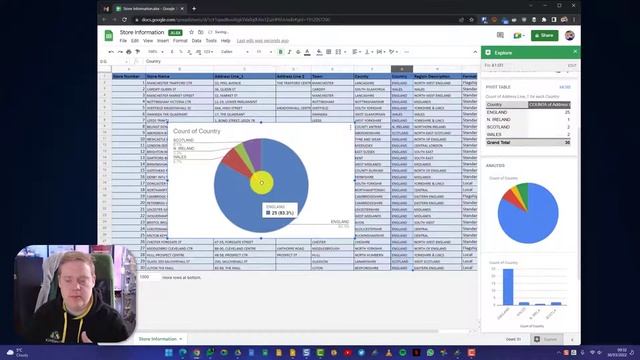Select the Explore panel pie chart thumbnail
The width and height of the screenshot is (640, 360).
click(x=528, y=213)
